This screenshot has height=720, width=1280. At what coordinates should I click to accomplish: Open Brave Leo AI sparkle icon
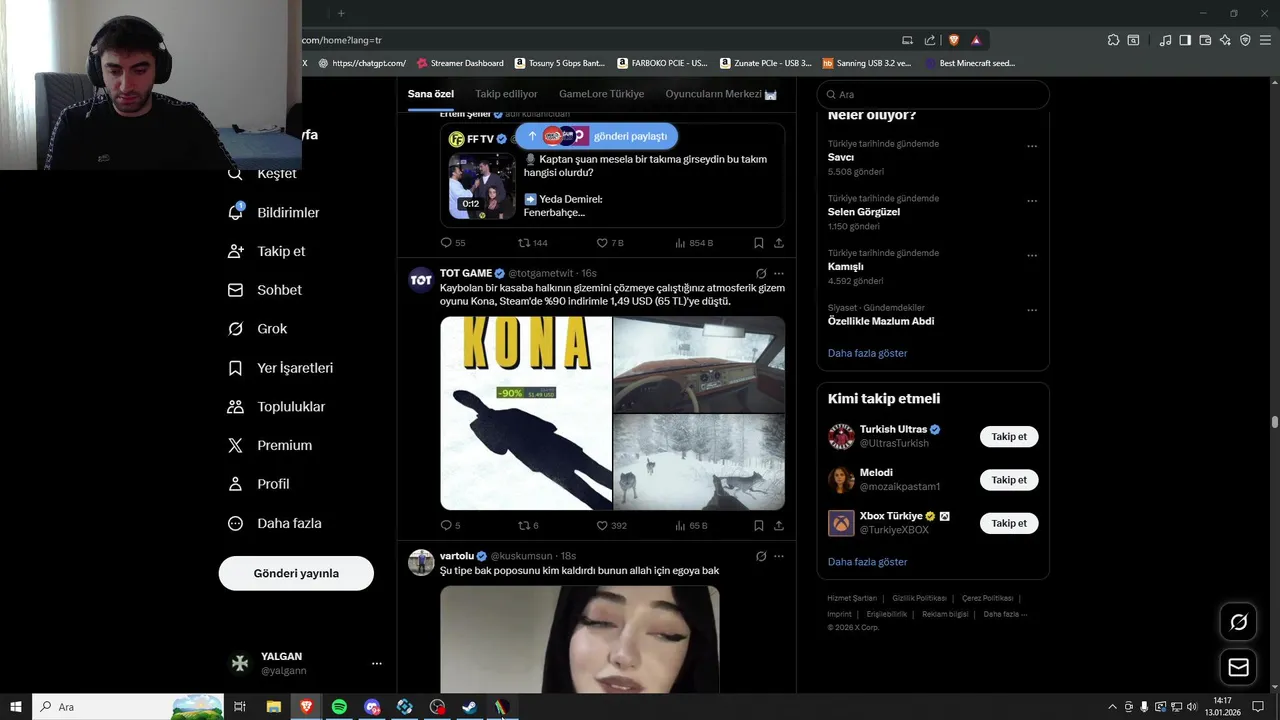pos(1225,40)
